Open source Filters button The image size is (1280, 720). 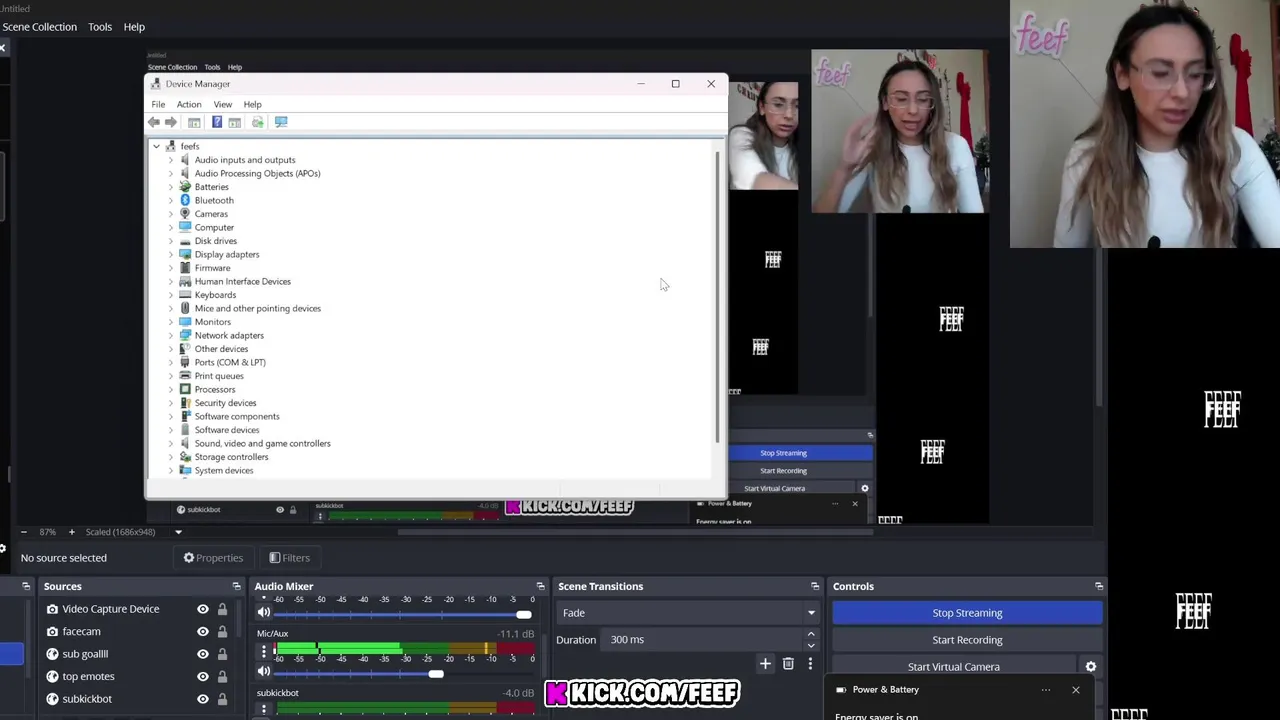pyautogui.click(x=290, y=558)
